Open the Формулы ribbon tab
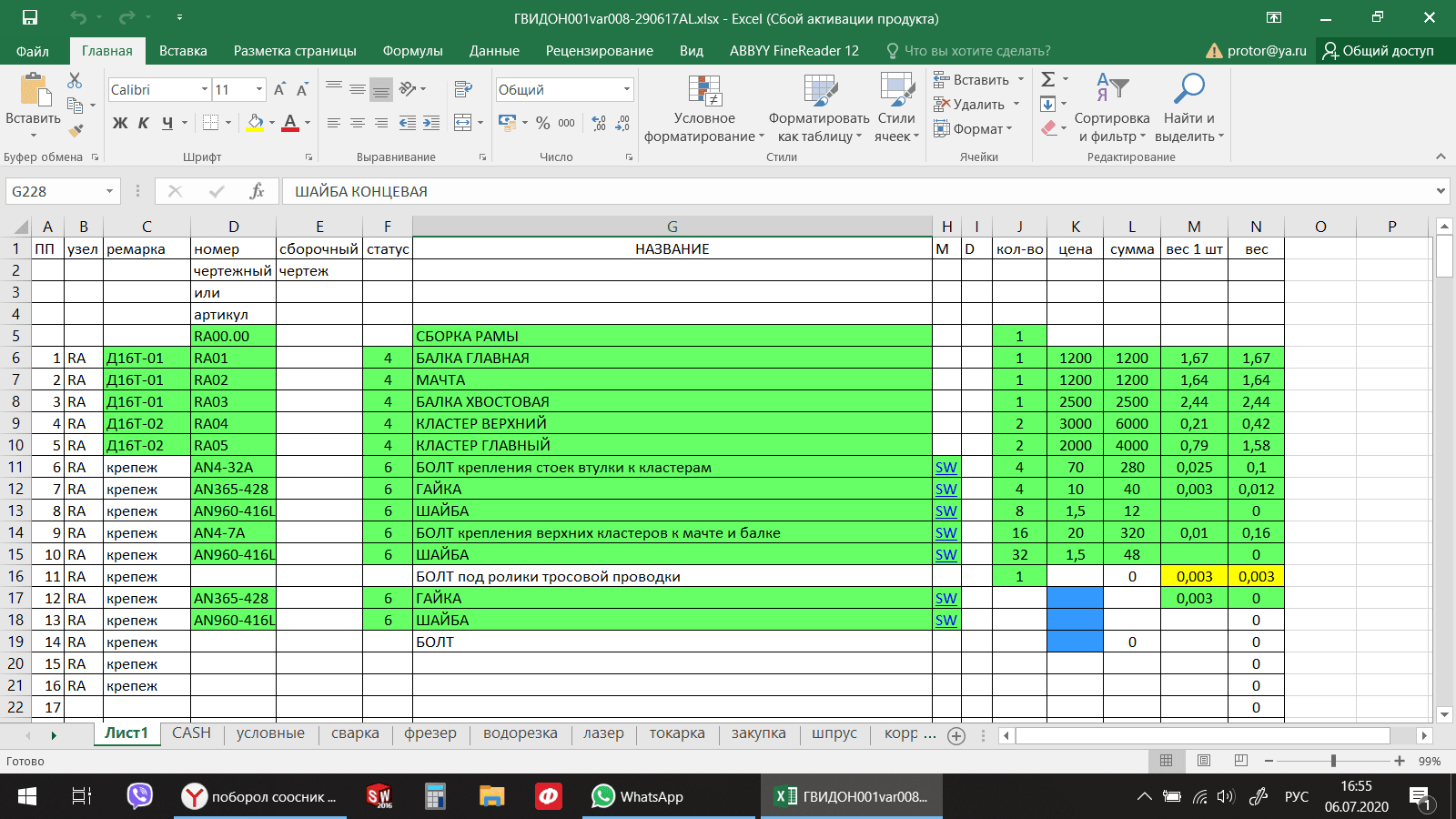This screenshot has height=819, width=1456. click(x=413, y=51)
